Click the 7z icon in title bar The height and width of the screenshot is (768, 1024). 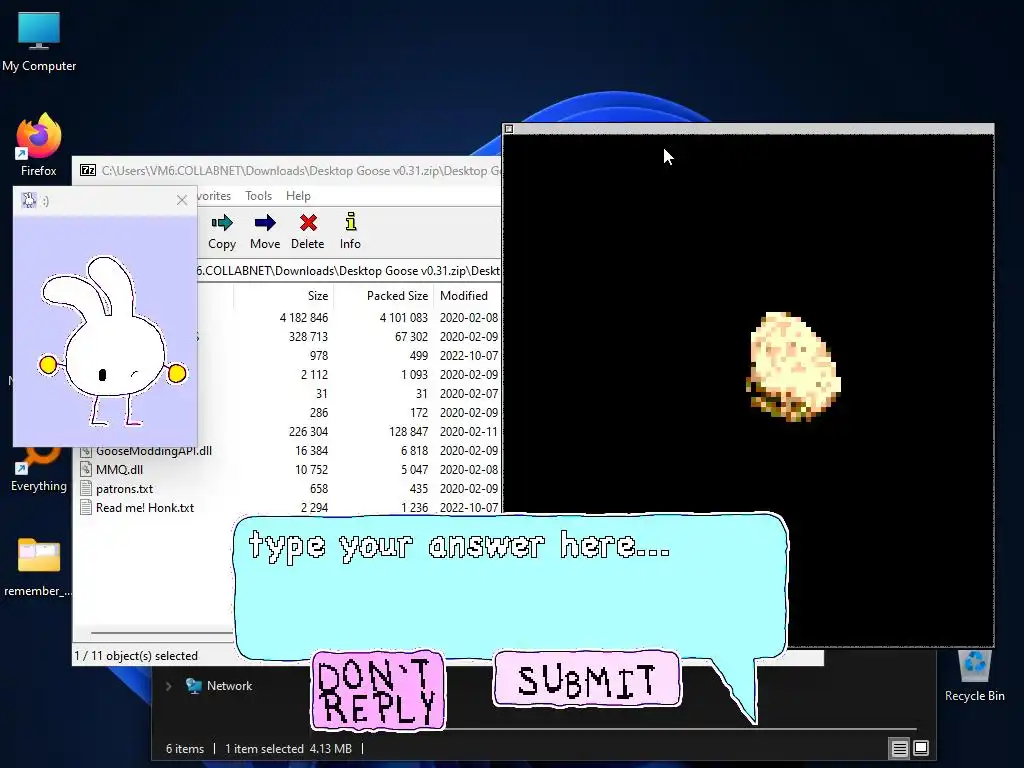(88, 170)
